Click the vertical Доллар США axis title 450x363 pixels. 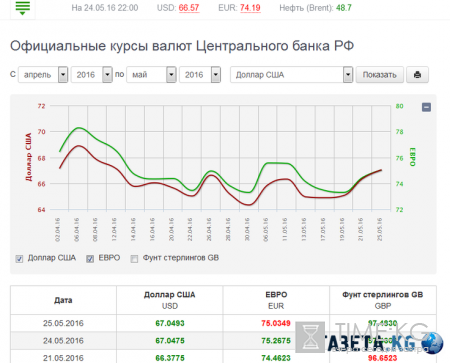[x=29, y=157]
